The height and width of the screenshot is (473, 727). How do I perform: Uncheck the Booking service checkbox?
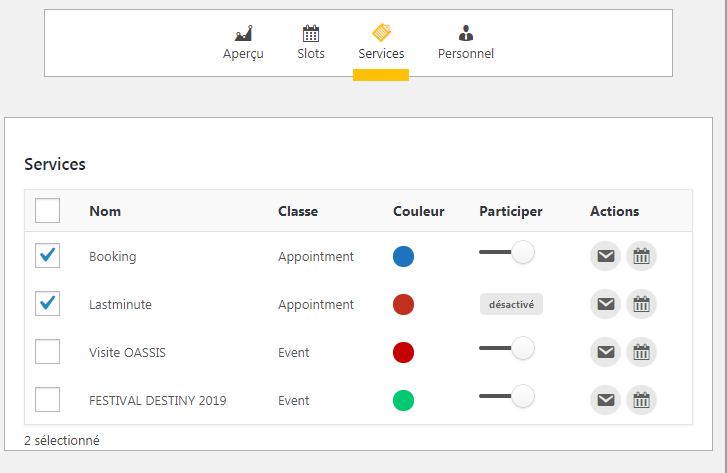47,256
